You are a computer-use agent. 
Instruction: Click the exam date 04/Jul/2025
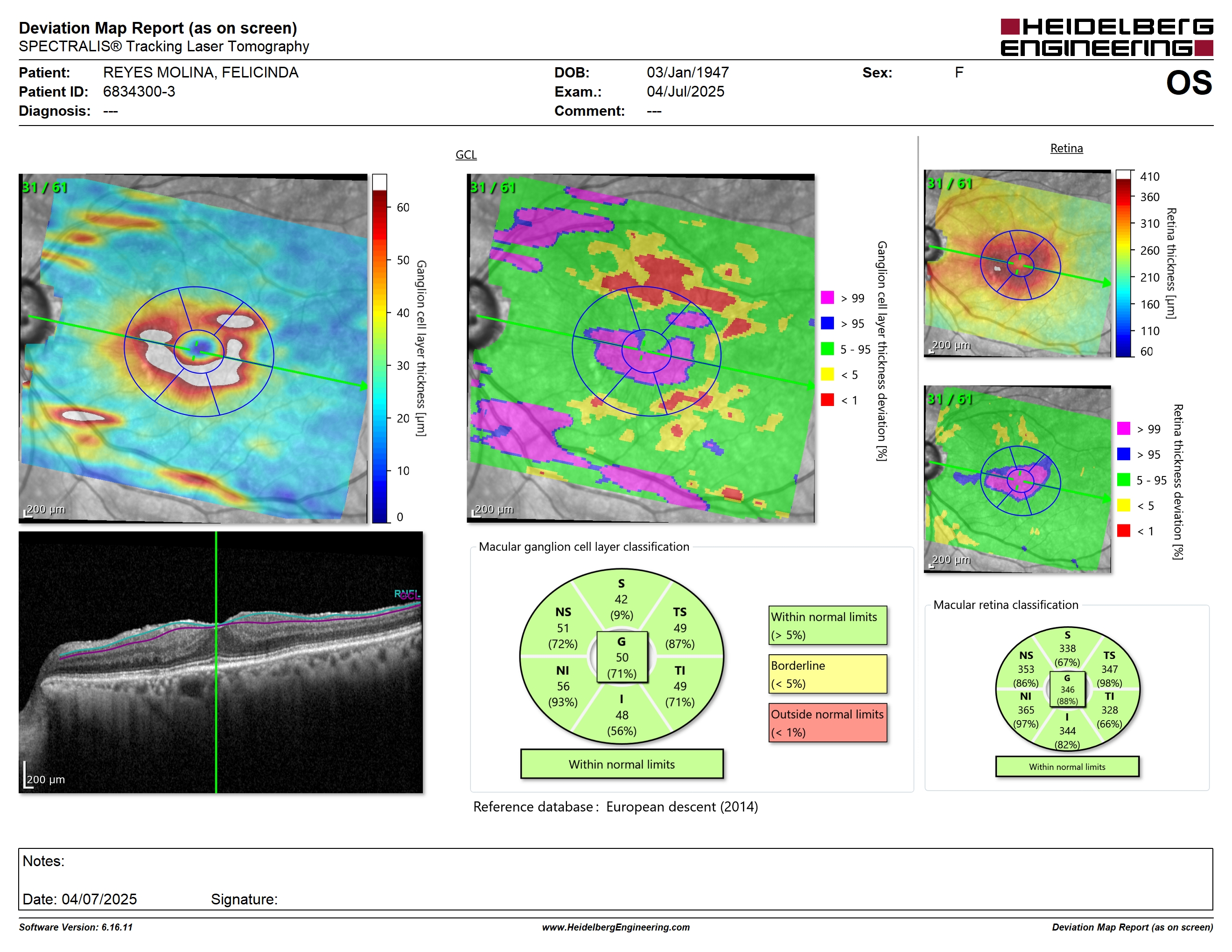[x=685, y=91]
